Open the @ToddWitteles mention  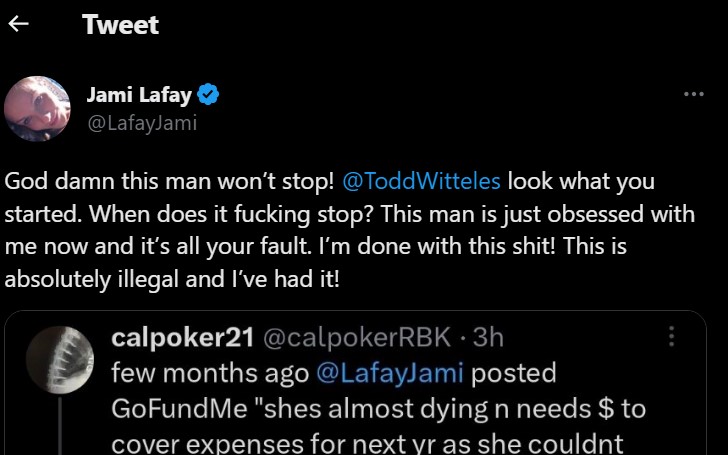(421, 182)
